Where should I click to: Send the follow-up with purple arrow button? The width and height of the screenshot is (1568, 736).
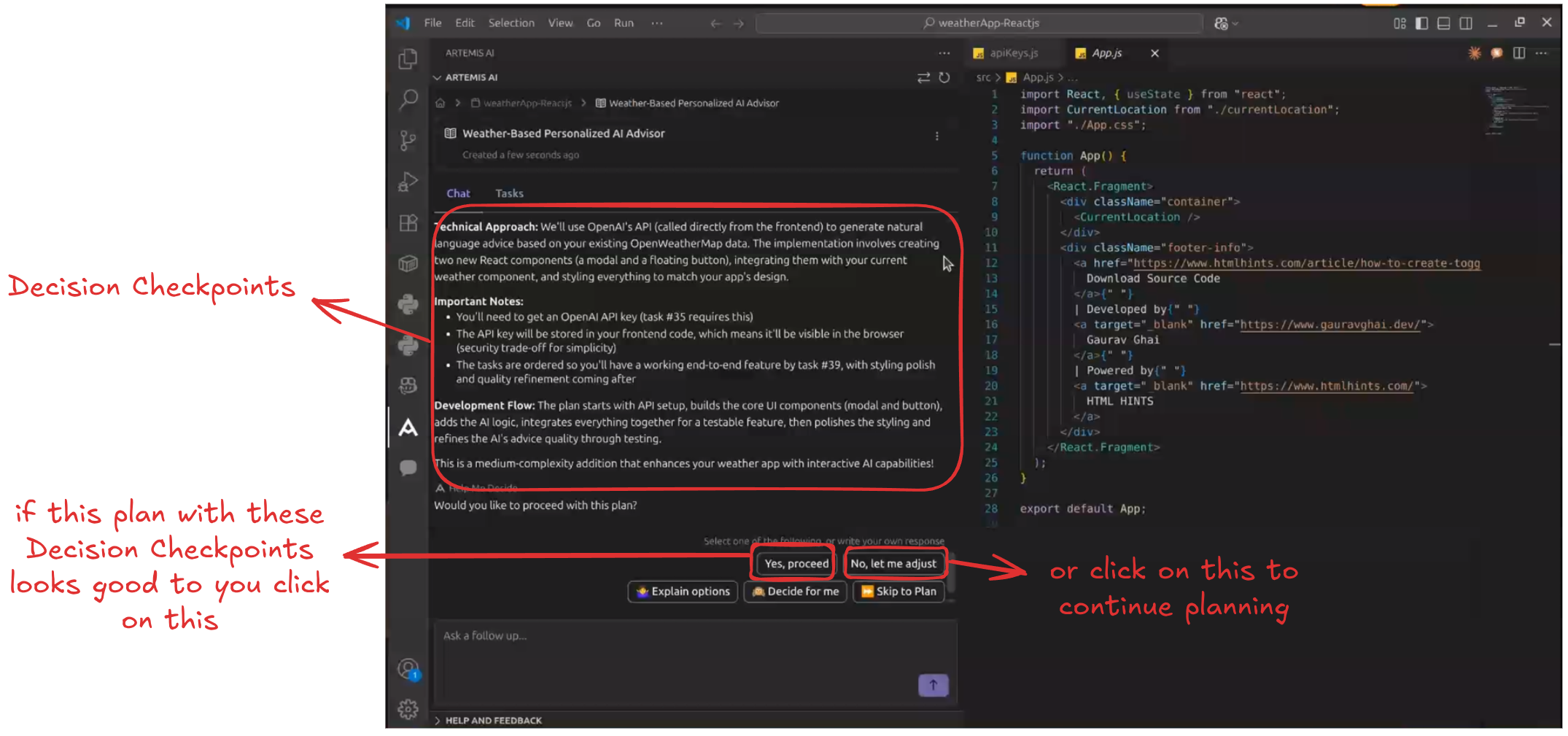tap(933, 685)
